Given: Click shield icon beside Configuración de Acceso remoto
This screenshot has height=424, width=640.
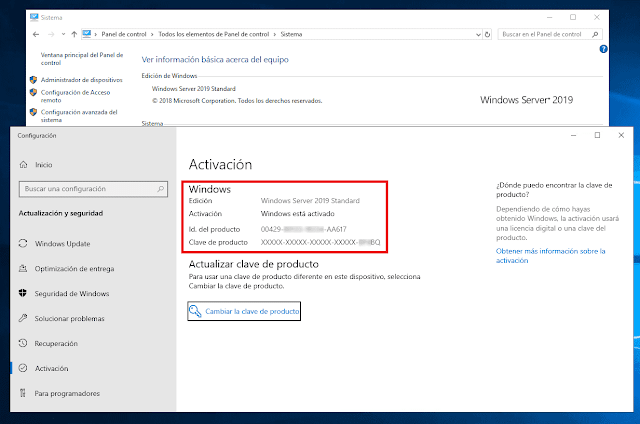Looking at the screenshot, I should coord(33,92).
